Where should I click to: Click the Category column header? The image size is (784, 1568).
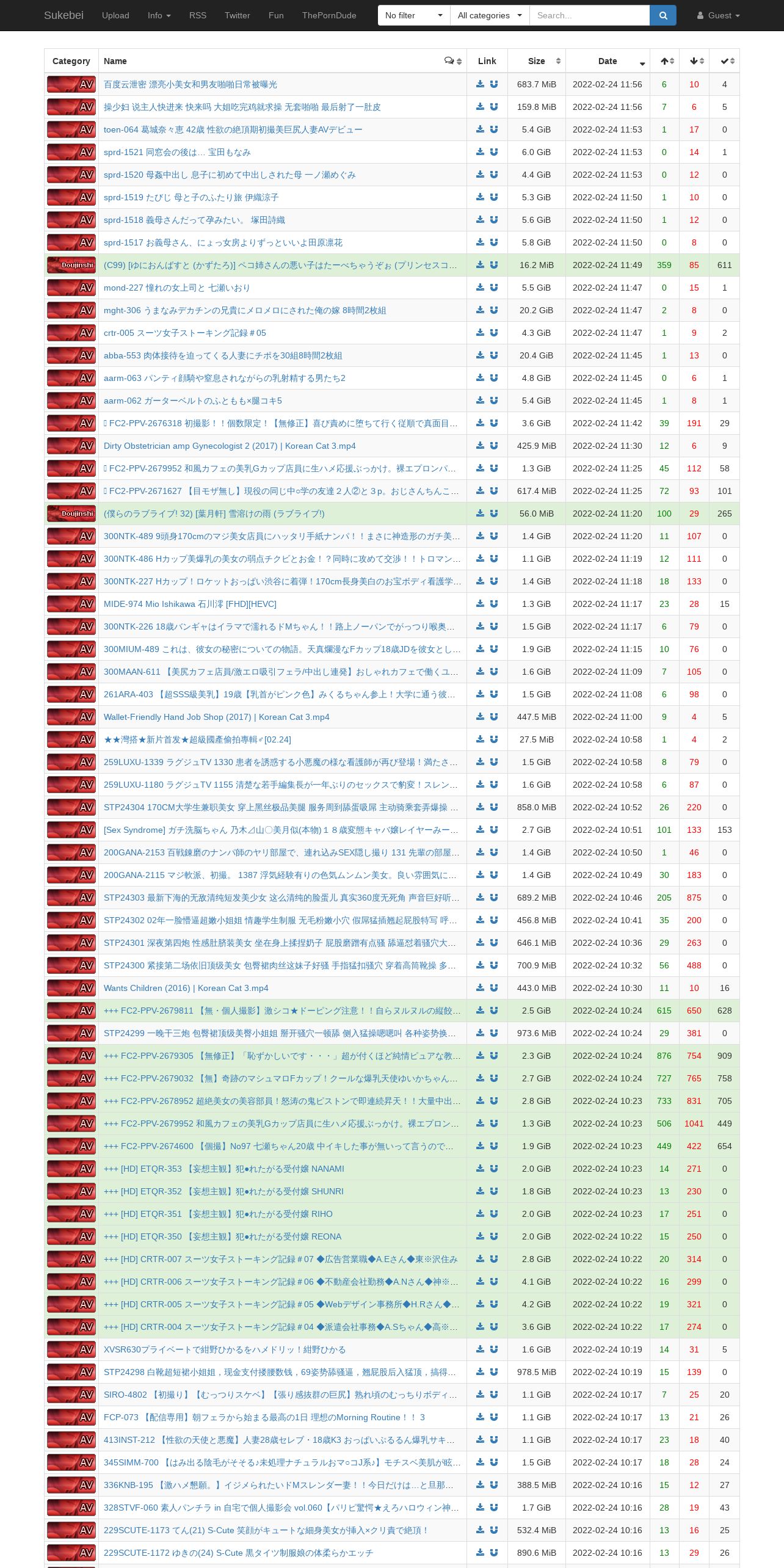[x=71, y=61]
